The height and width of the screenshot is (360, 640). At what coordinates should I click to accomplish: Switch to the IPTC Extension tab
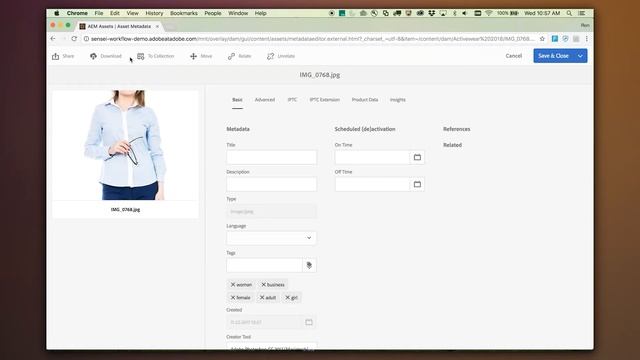324,100
